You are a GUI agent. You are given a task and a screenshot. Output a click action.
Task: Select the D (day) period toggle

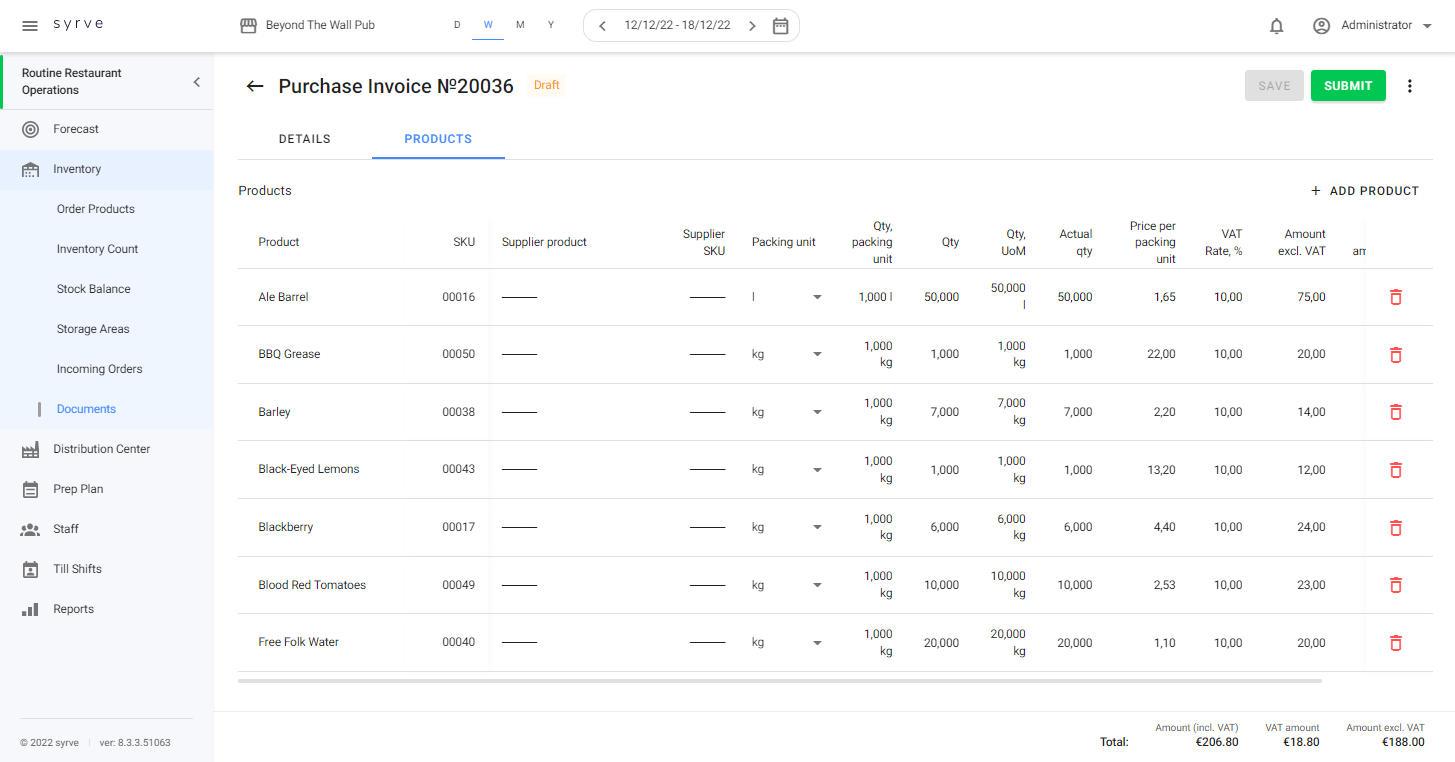coord(457,25)
